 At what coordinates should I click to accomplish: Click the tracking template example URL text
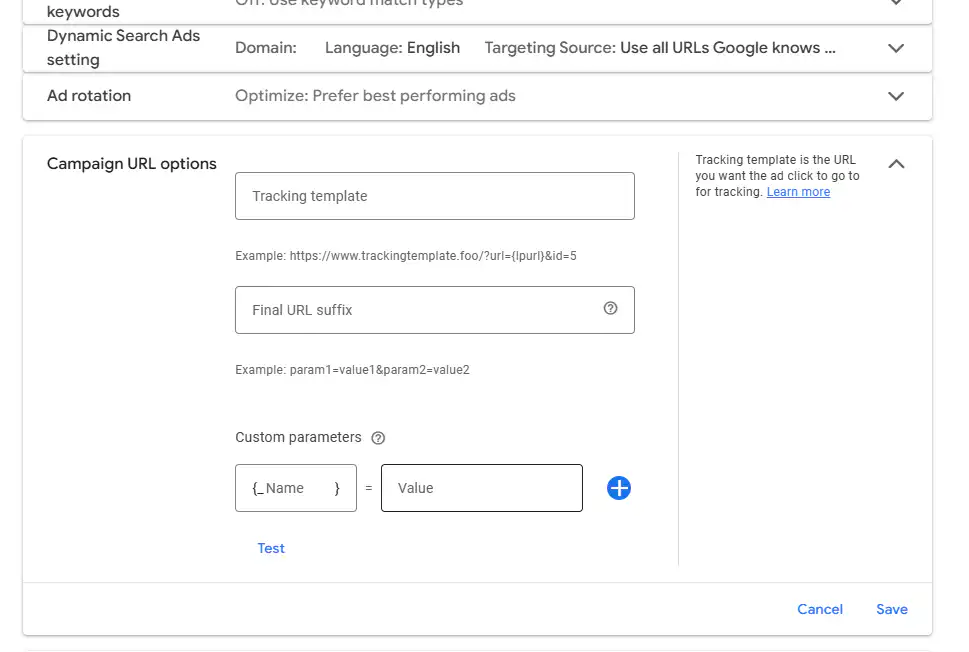coord(405,256)
